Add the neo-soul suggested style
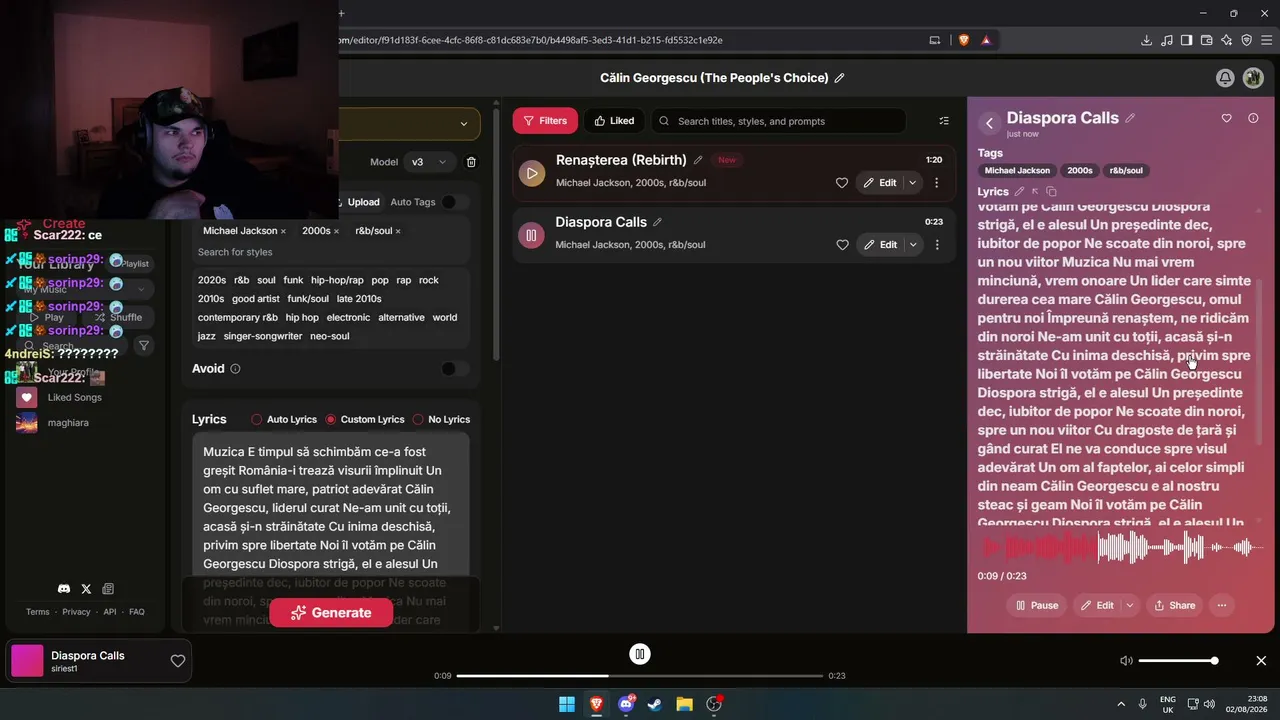Image resolution: width=1280 pixels, height=720 pixels. click(x=329, y=336)
